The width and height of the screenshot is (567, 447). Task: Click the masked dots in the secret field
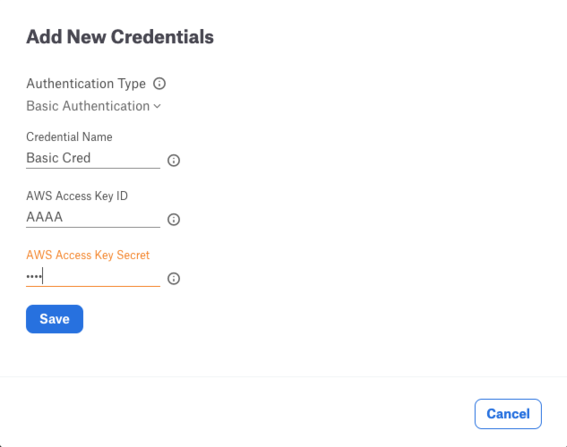coord(34,277)
